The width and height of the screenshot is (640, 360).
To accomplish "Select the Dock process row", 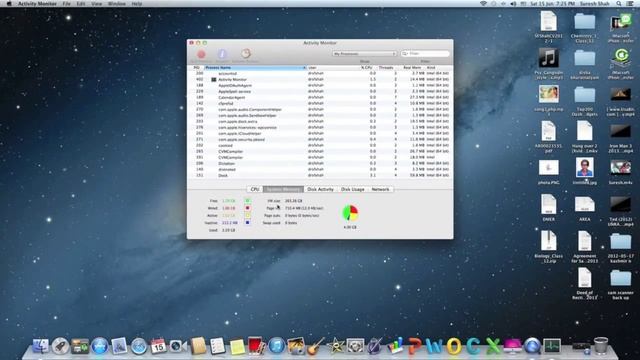I will pyautogui.click(x=320, y=175).
